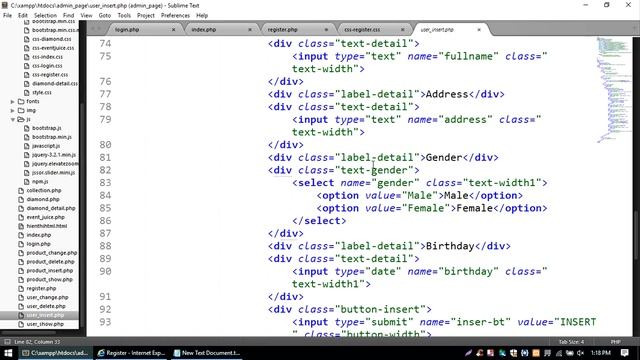The image size is (640, 360).
Task: Open product_show.php in sidebar
Action: (x=50, y=280)
